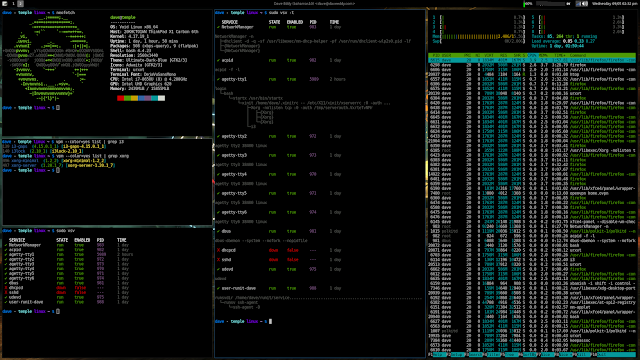
Task: Click the red X beside sshd in middle terminal
Action: (219, 260)
